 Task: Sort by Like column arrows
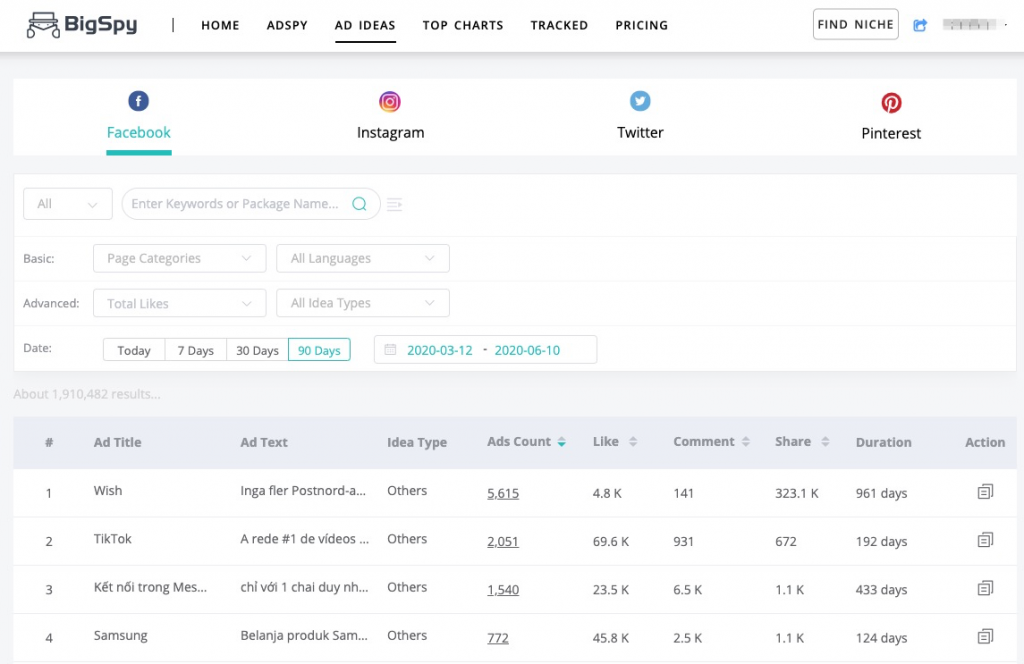coord(633,442)
